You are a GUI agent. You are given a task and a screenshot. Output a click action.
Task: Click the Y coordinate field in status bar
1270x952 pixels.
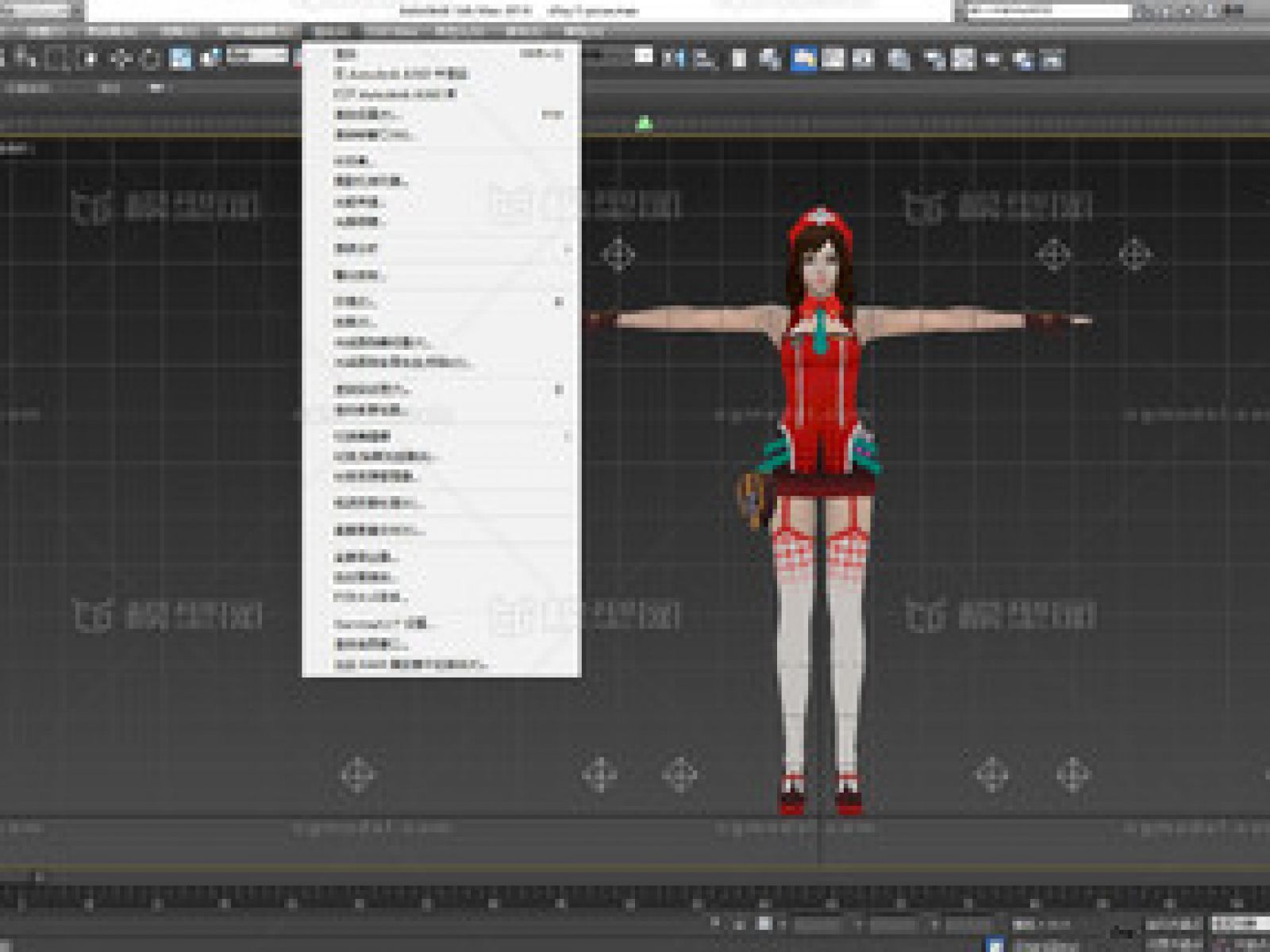click(x=894, y=925)
